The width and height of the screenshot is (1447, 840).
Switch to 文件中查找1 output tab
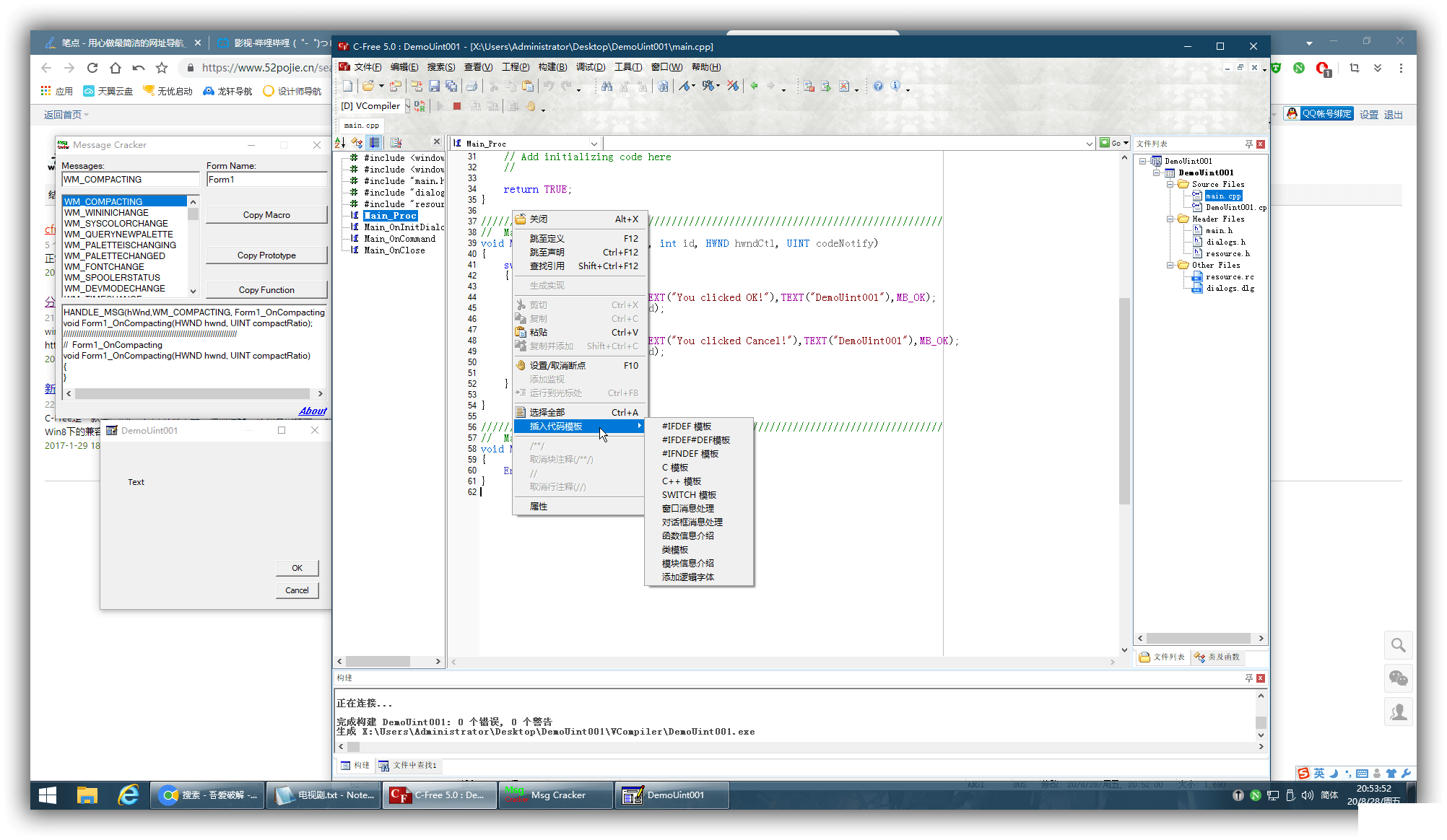click(409, 766)
